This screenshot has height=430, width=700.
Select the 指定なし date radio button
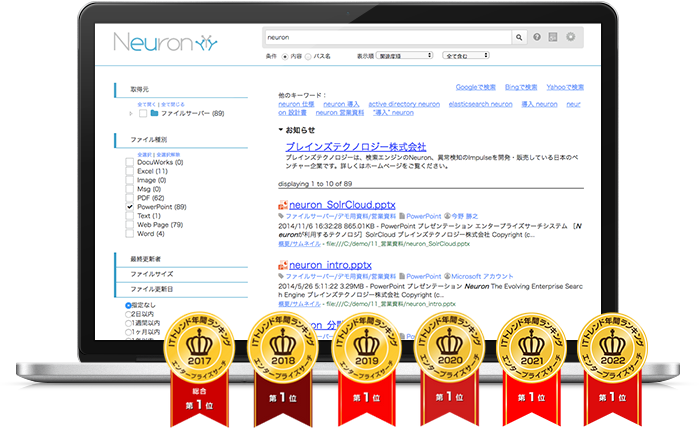(128, 305)
